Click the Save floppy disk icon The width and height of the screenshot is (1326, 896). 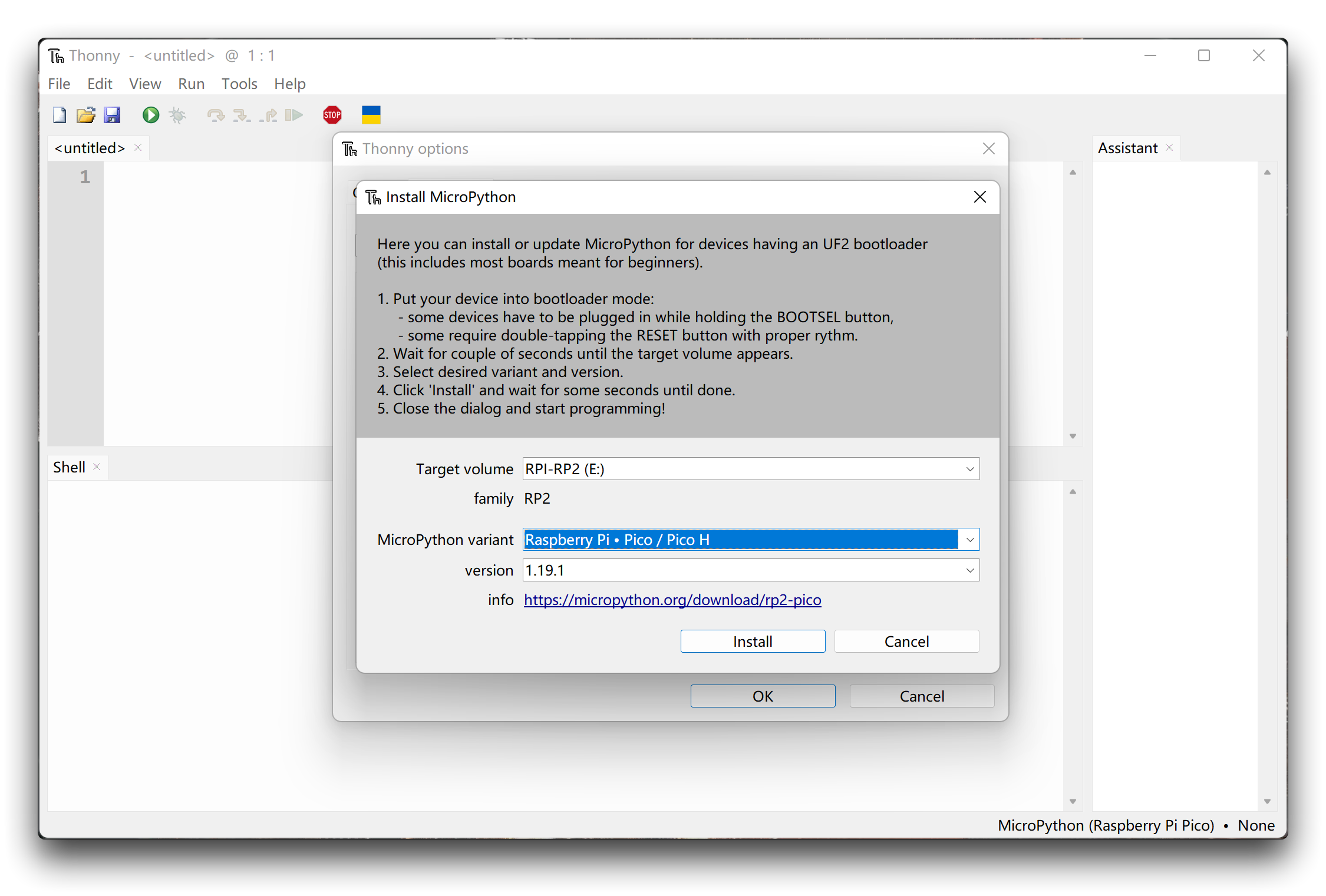[x=112, y=115]
